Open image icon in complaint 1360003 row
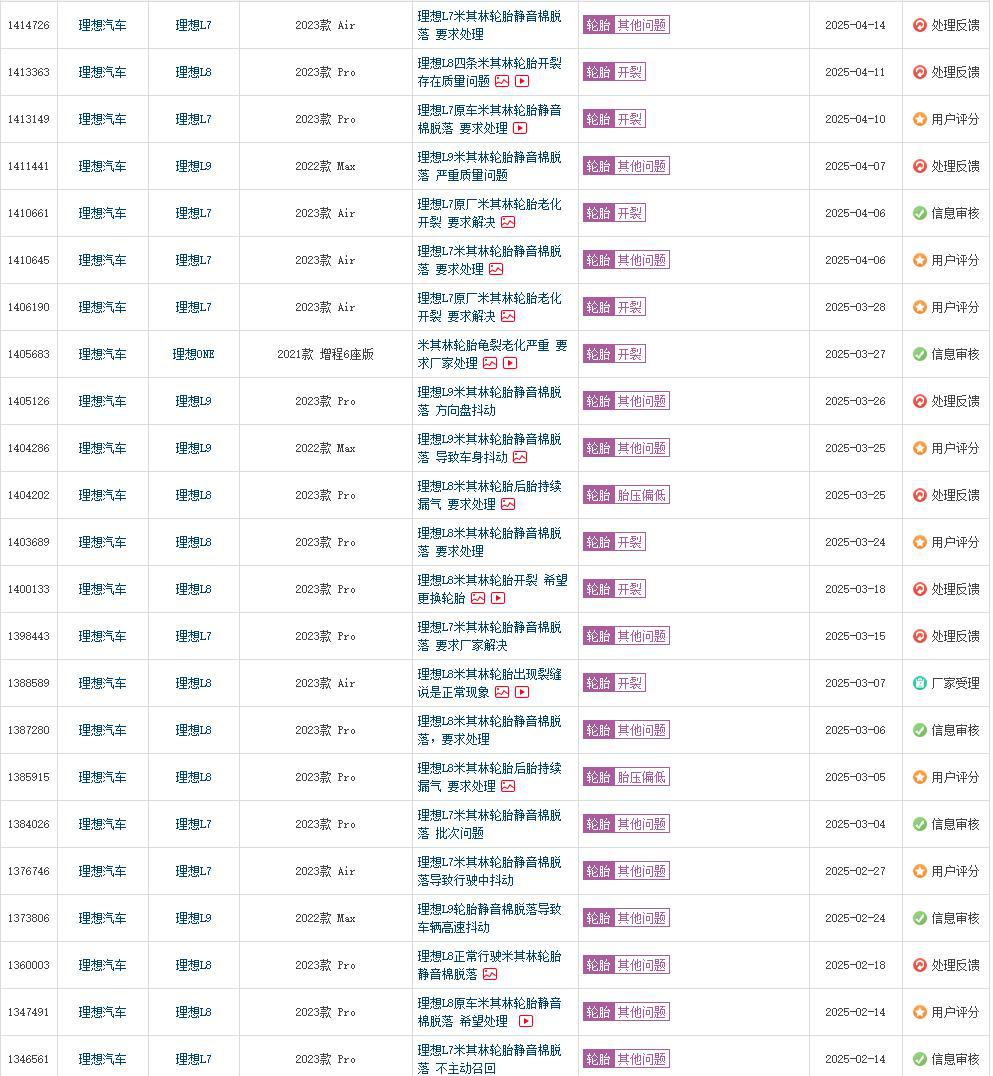Image resolution: width=993 pixels, height=1076 pixels. point(490,974)
